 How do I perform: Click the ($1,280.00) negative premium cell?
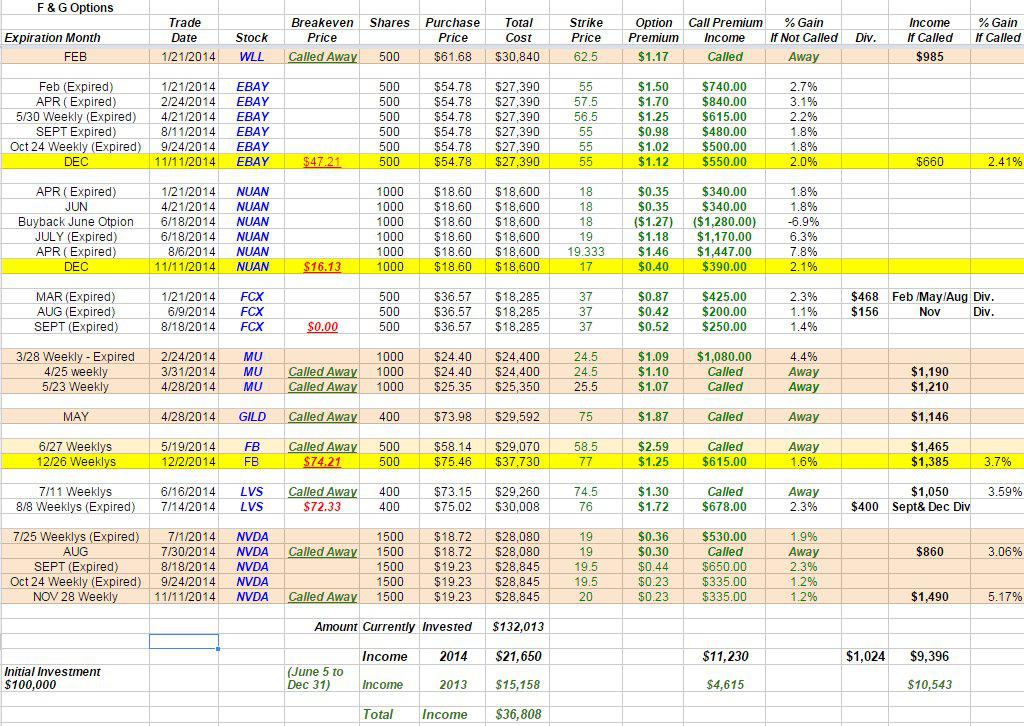coord(724,222)
